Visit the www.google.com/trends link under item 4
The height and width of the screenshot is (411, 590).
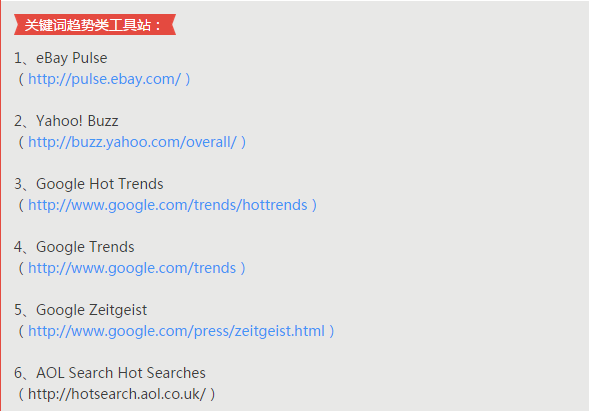coord(132,268)
